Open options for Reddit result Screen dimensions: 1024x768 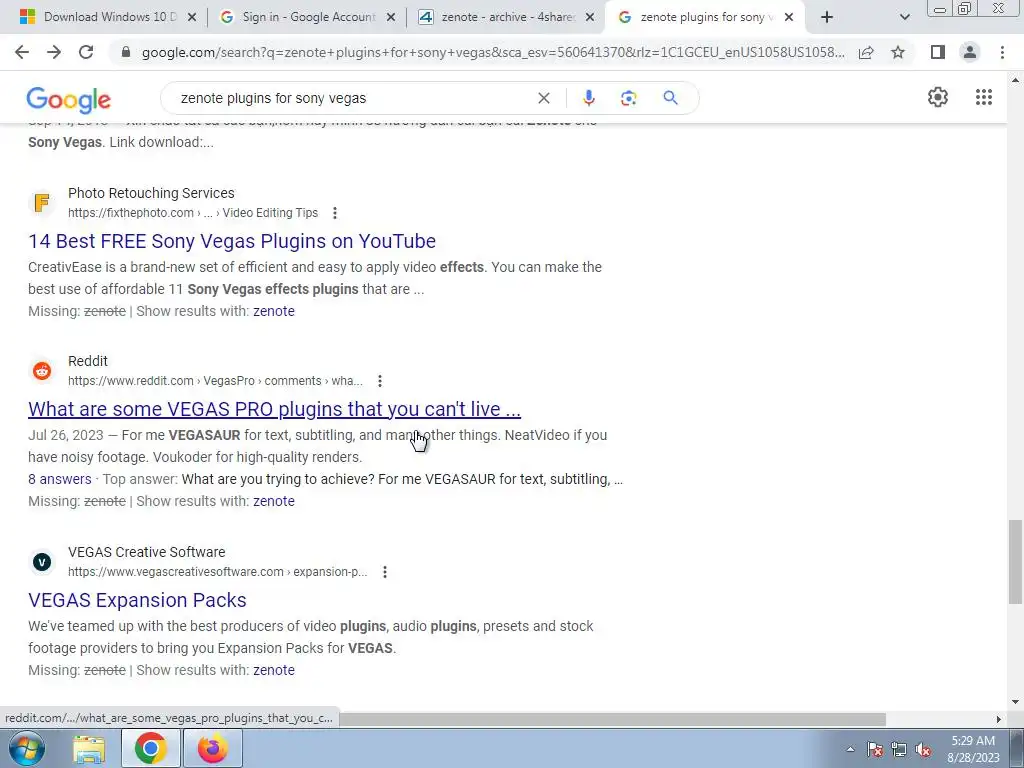point(379,381)
